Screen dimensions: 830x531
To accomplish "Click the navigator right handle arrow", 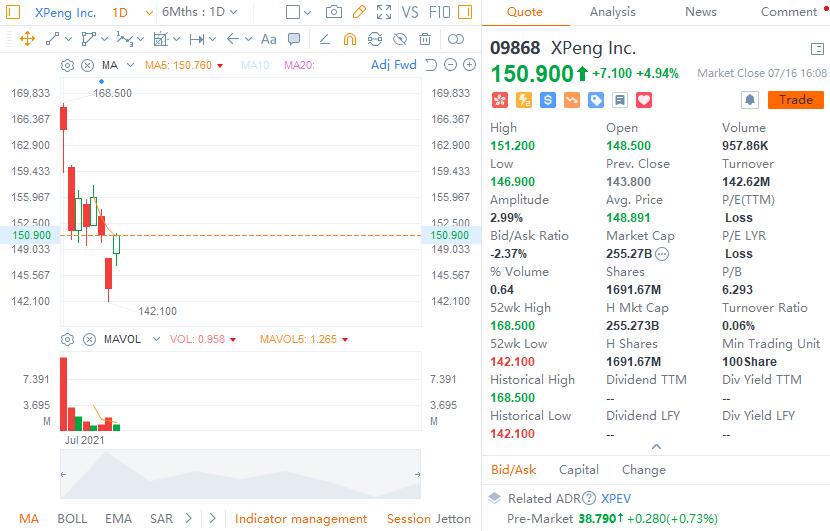I will click(418, 474).
